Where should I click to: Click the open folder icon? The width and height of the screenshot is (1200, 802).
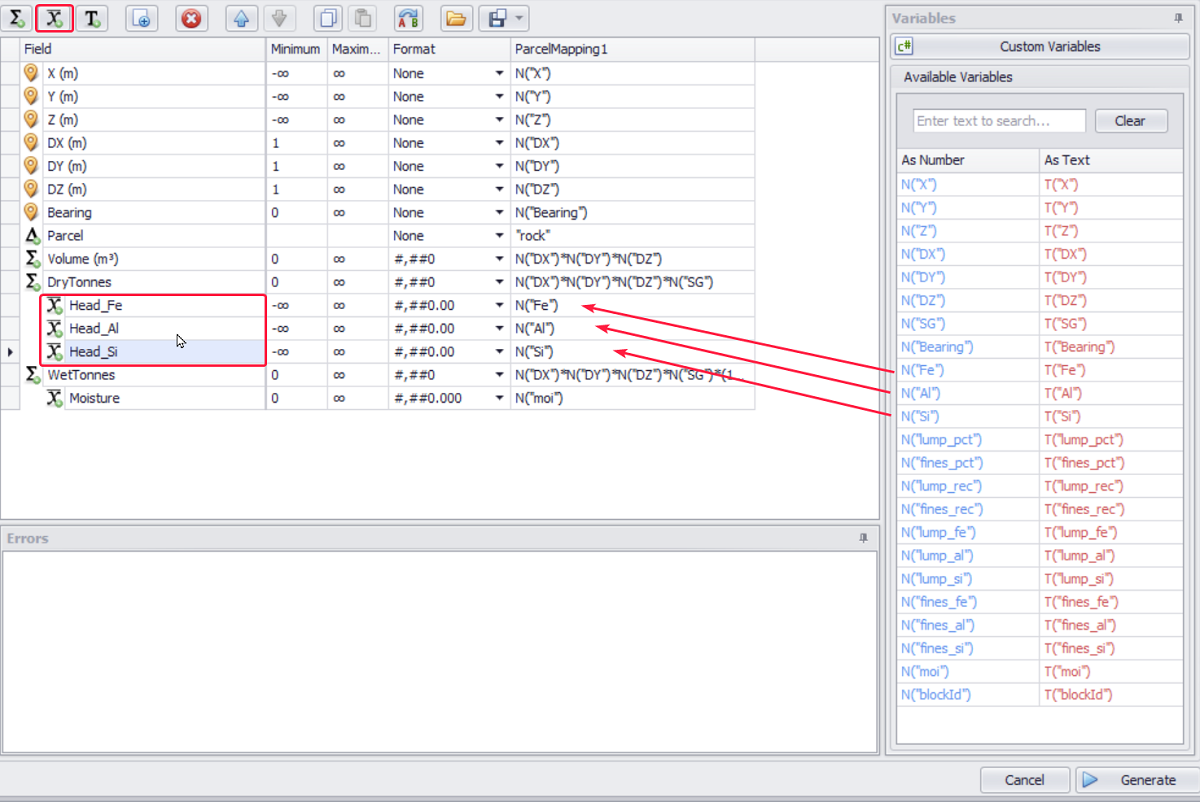click(456, 18)
